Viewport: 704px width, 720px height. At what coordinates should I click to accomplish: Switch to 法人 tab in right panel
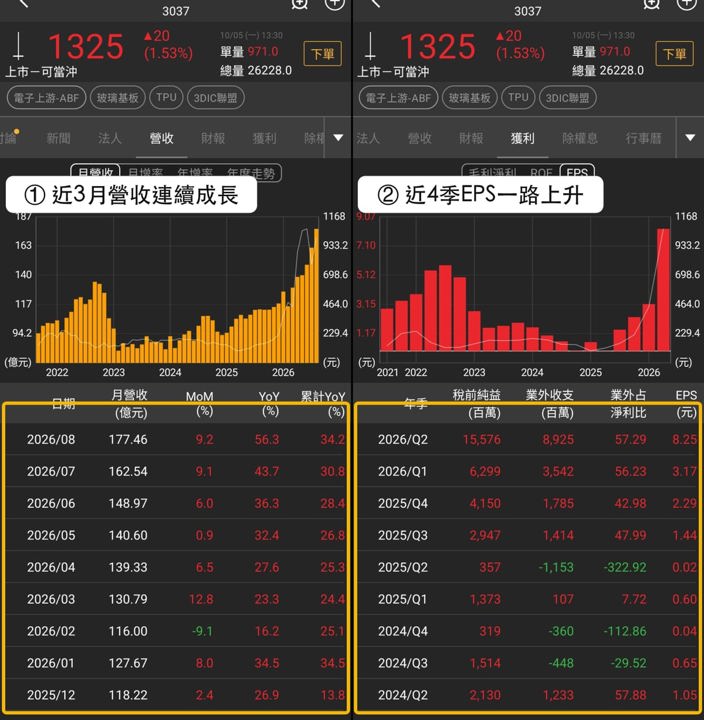pos(368,138)
